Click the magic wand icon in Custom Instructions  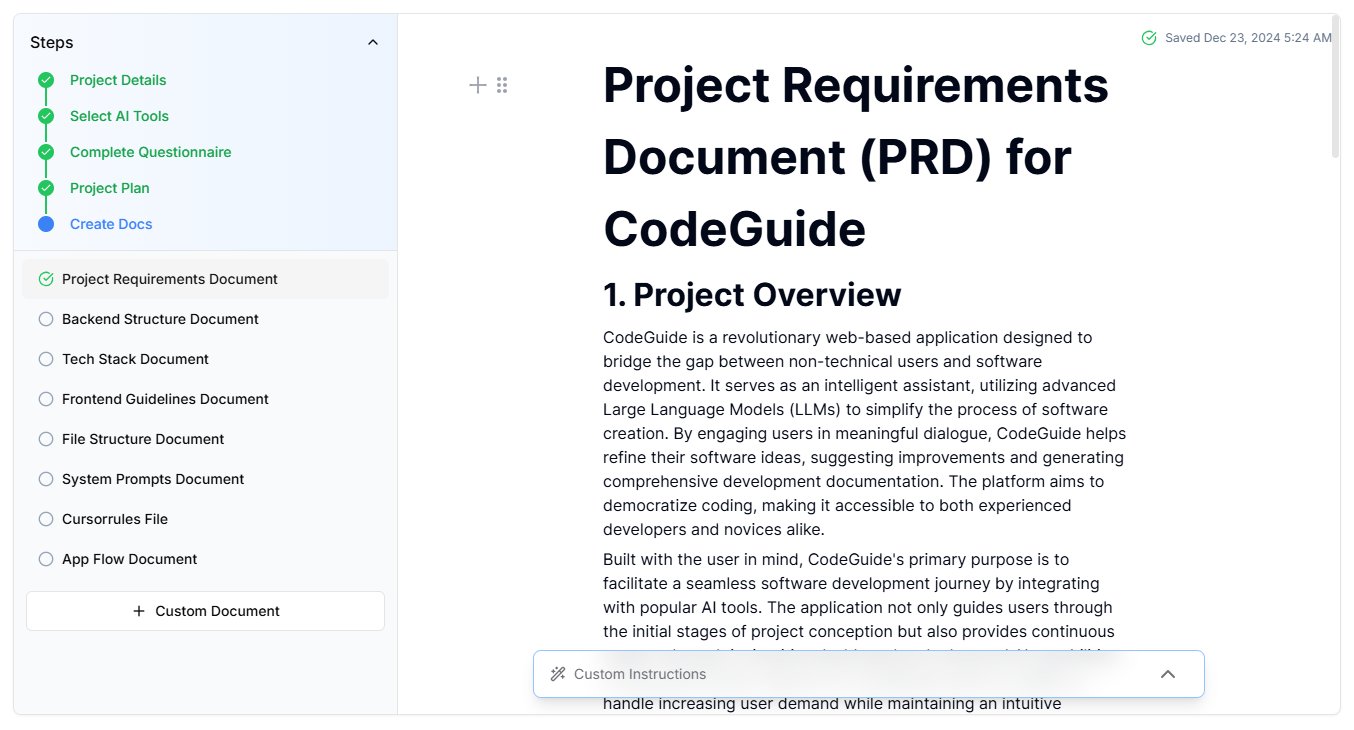click(x=558, y=674)
